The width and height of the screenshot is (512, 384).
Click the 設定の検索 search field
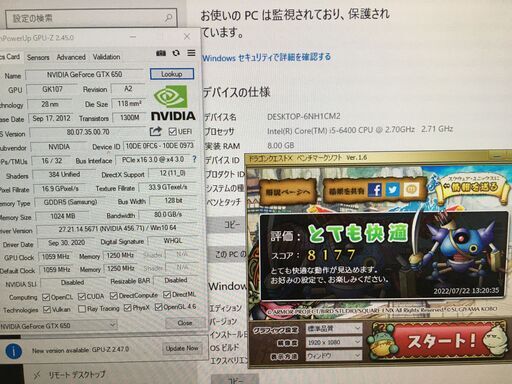coord(91,18)
